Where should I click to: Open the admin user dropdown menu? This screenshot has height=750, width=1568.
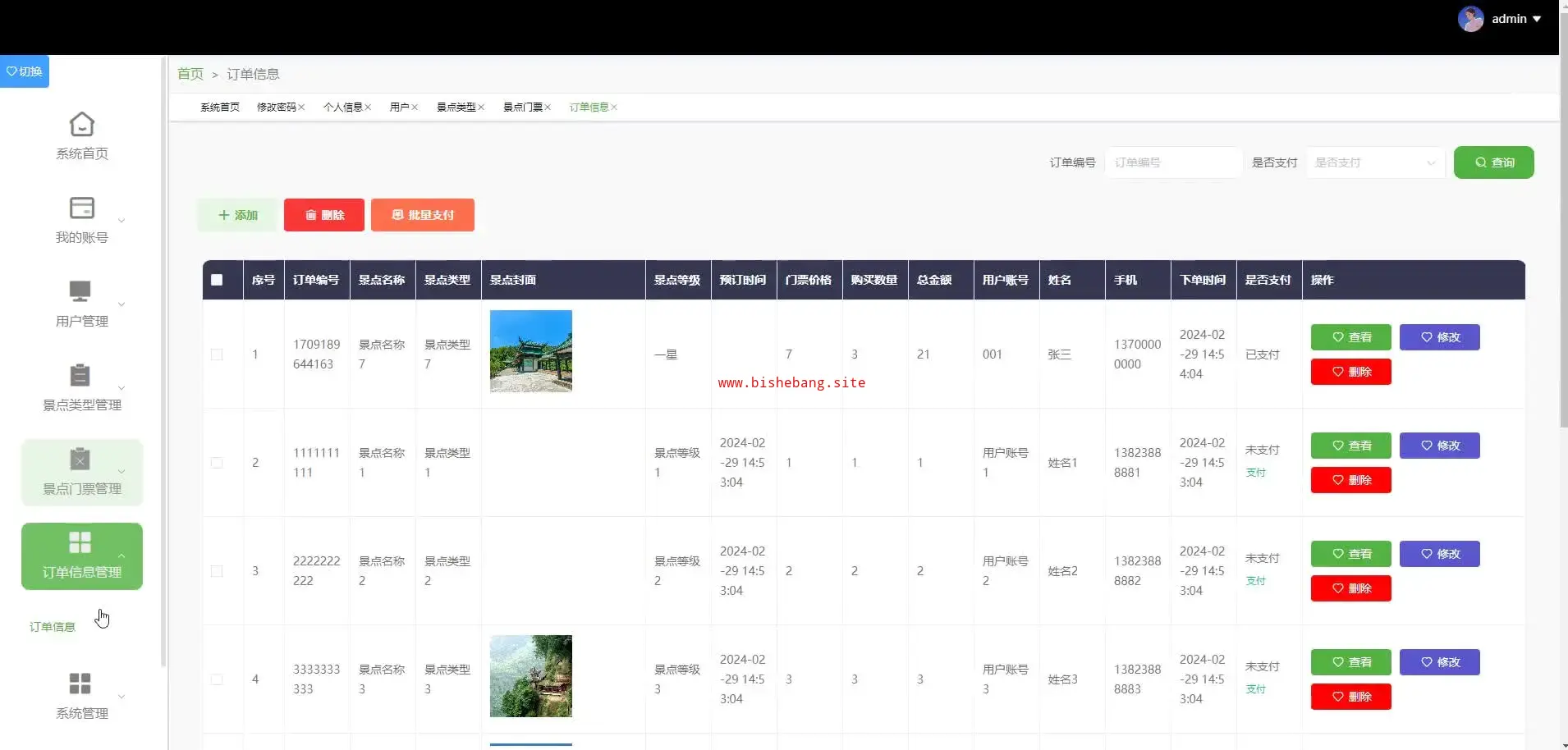[x=1516, y=19]
